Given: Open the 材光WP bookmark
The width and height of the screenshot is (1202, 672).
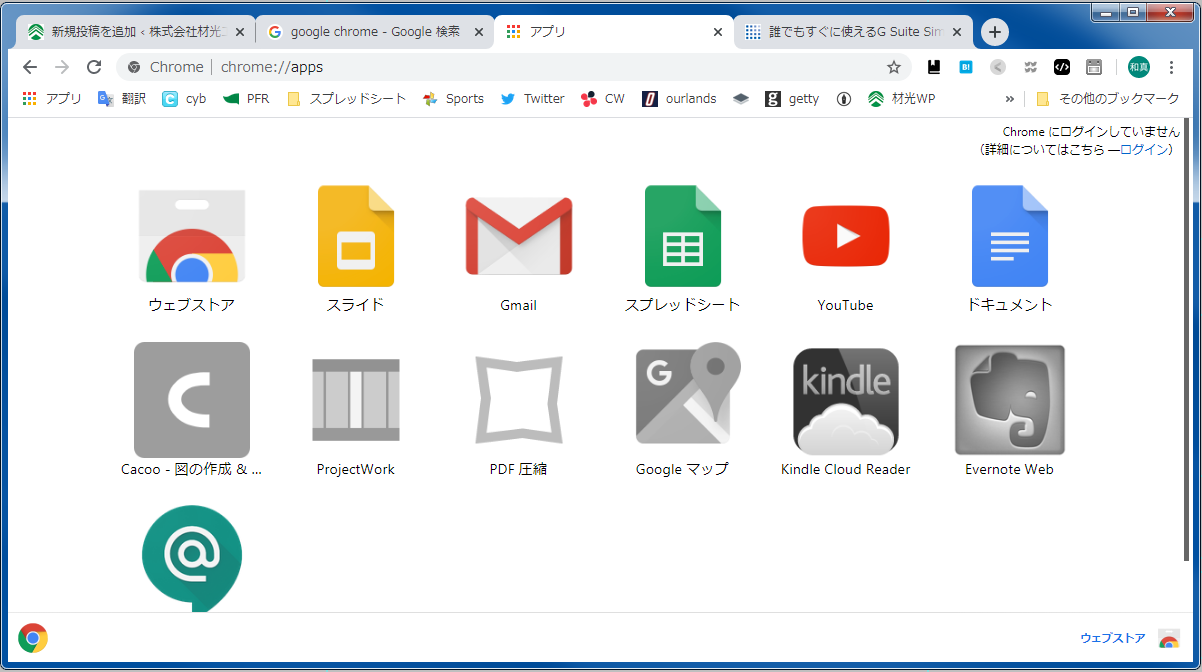Looking at the screenshot, I should [x=902, y=99].
